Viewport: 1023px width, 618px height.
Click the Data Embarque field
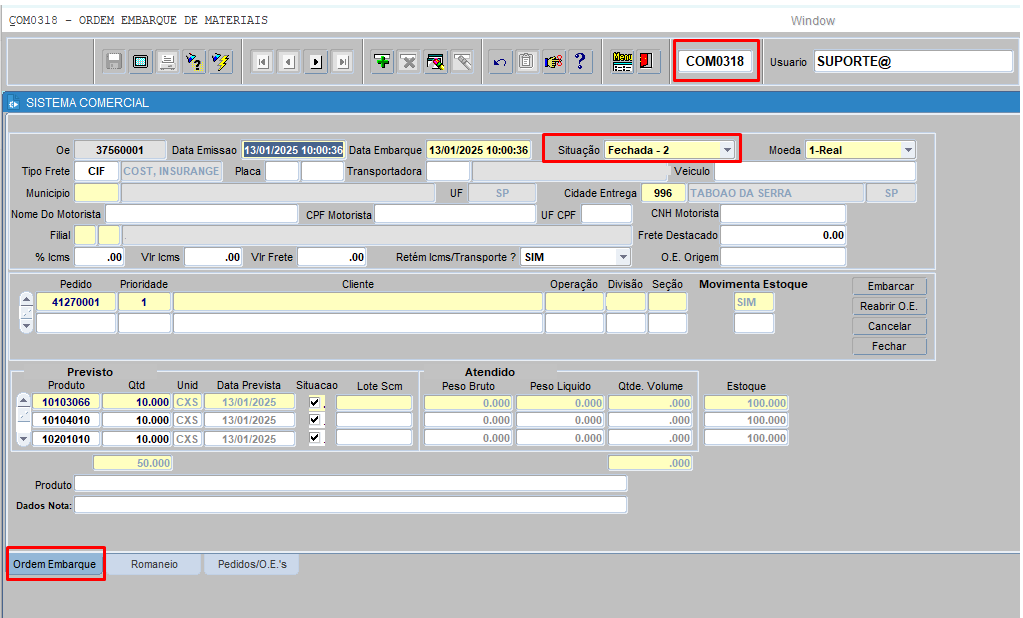point(478,150)
